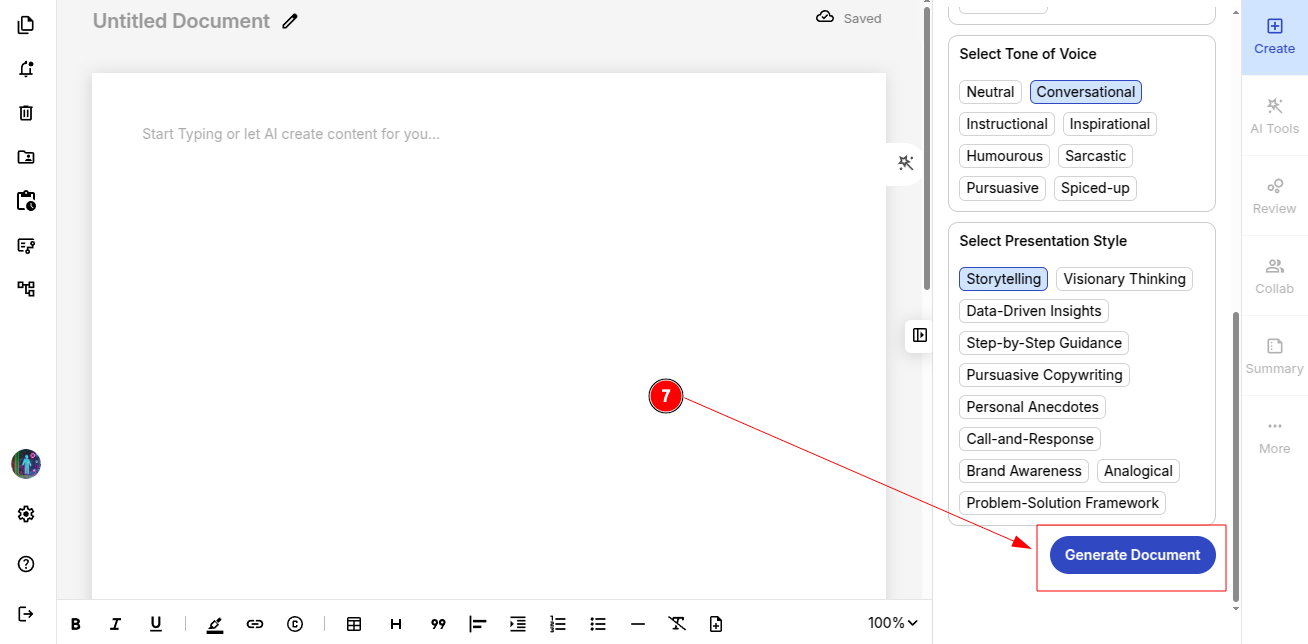Image resolution: width=1308 pixels, height=644 pixels.
Task: Click the text highlight color tool
Action: point(215,624)
